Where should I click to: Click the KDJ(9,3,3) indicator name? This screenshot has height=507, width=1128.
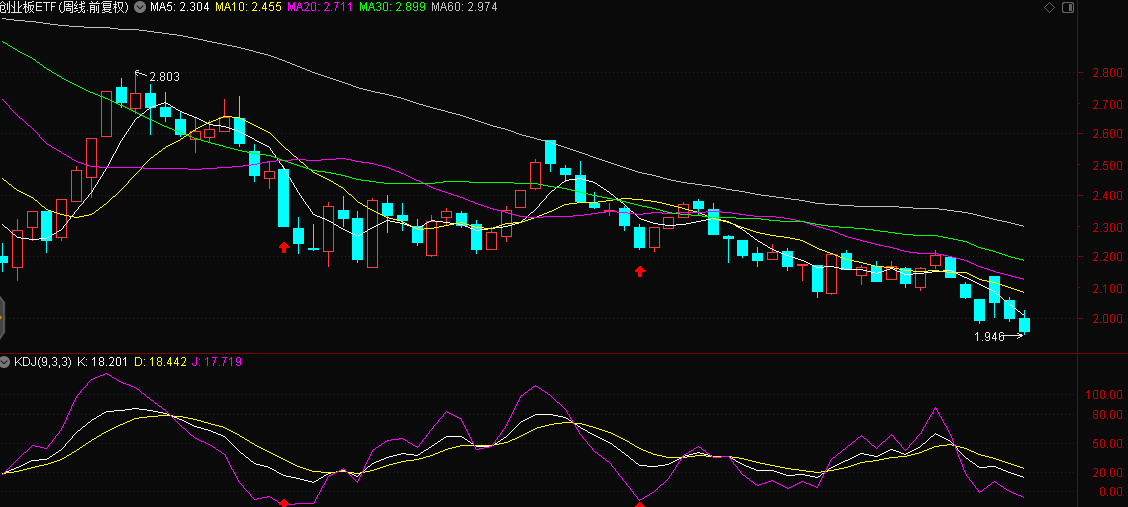[42, 361]
